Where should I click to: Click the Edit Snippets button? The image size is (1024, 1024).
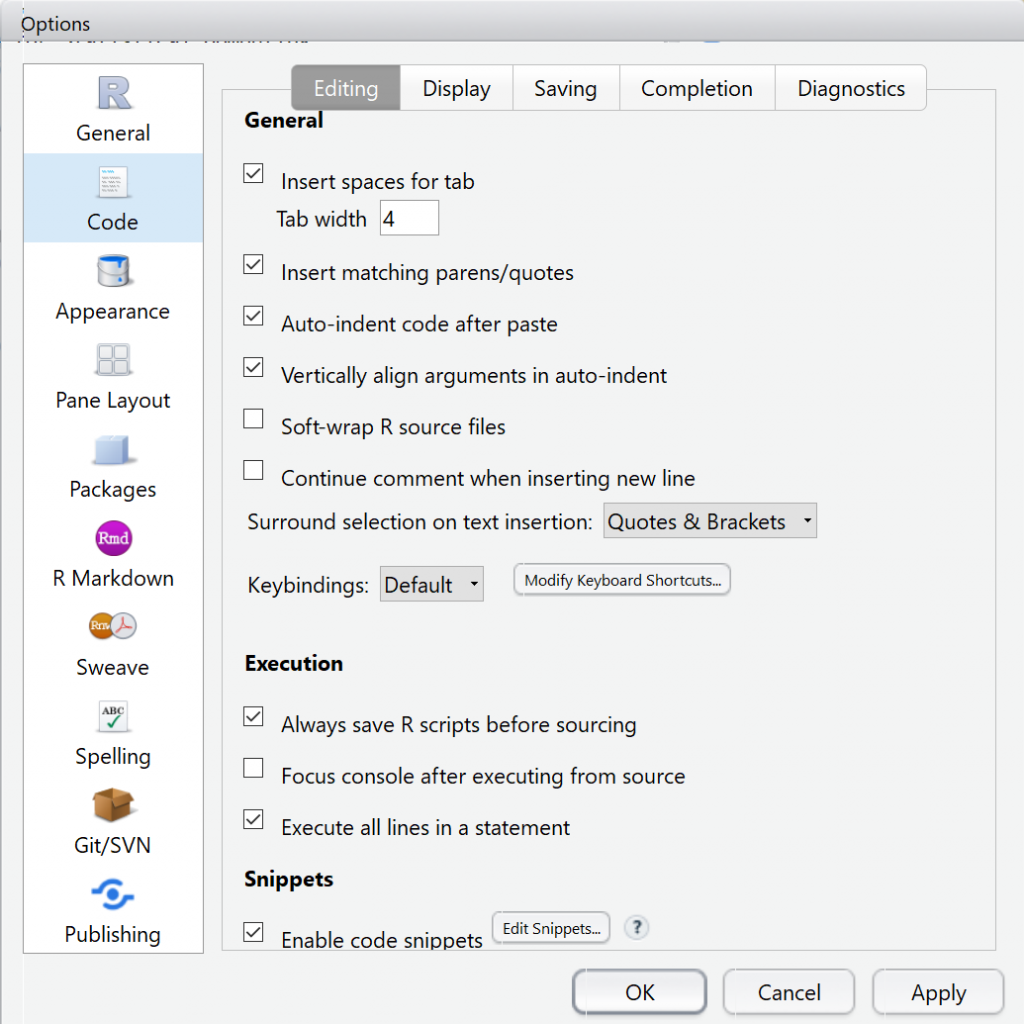point(551,928)
